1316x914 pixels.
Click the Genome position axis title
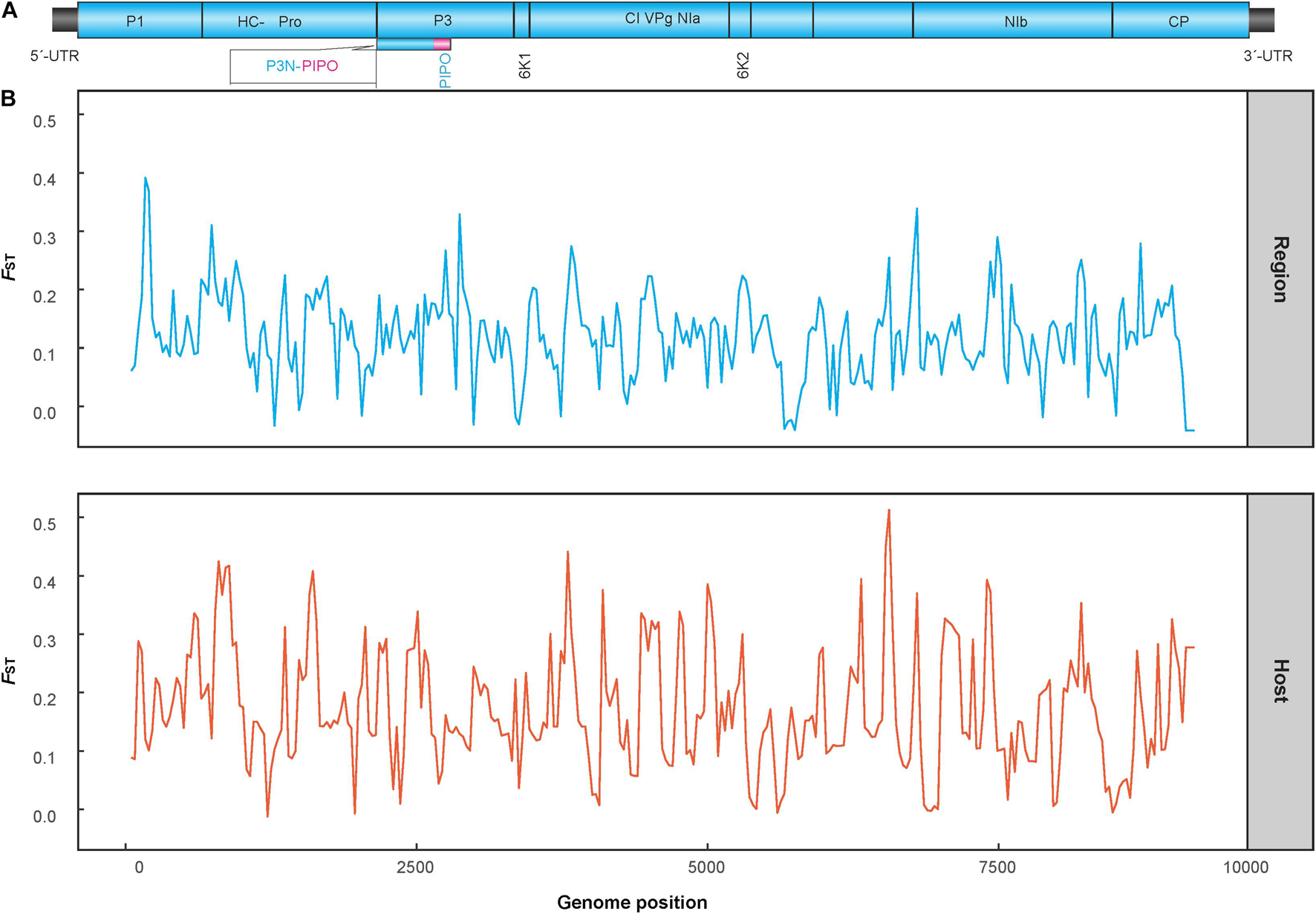pyautogui.click(x=632, y=902)
